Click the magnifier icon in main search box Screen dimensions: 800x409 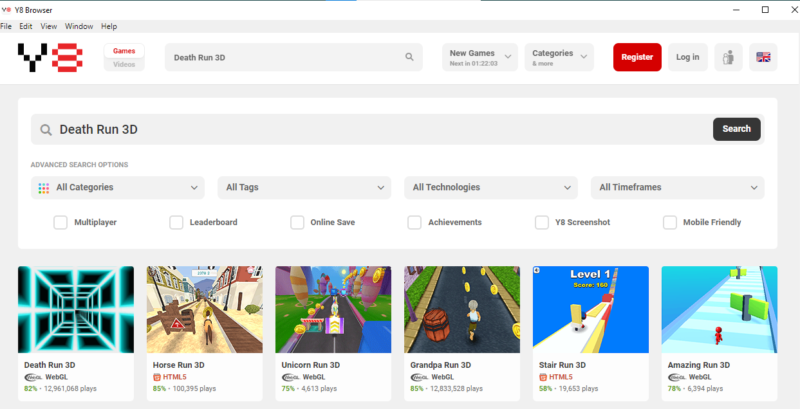pyautogui.click(x=46, y=130)
